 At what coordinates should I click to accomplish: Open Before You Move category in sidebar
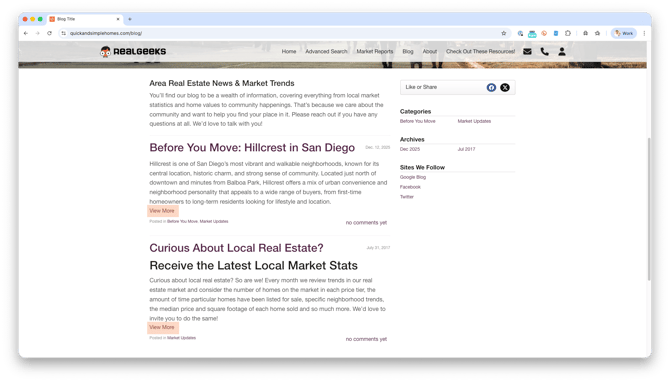pos(417,121)
